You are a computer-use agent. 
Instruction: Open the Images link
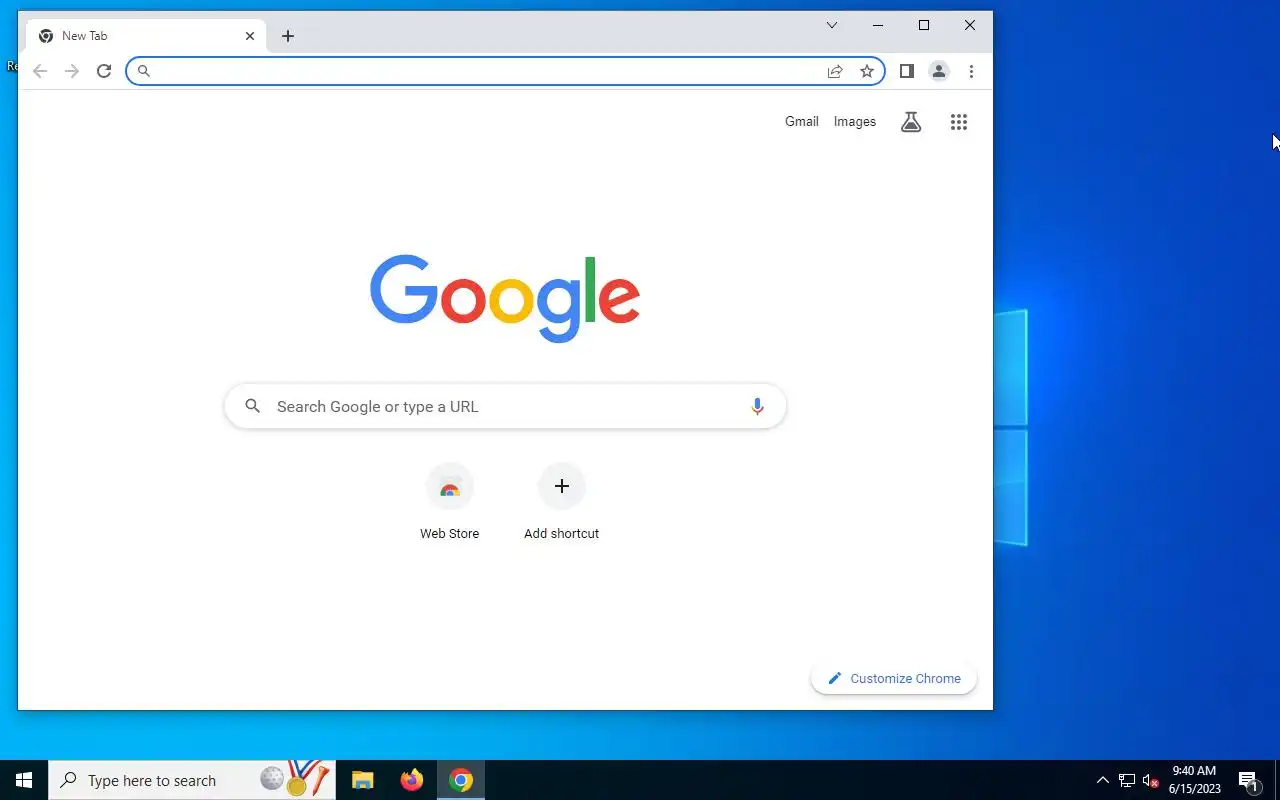pyautogui.click(x=855, y=122)
